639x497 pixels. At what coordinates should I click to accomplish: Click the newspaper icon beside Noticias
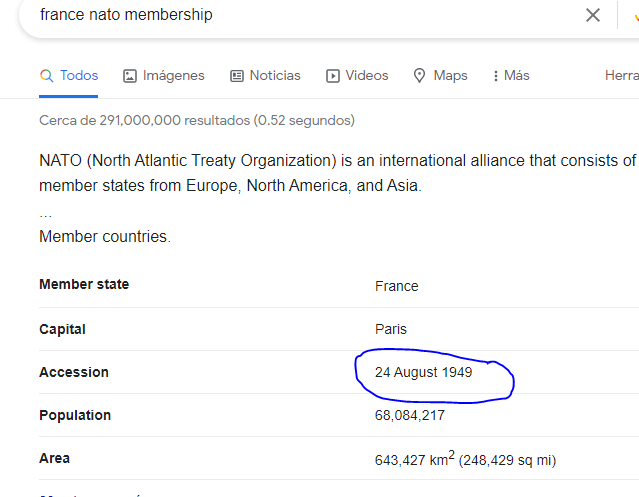pyautogui.click(x=237, y=76)
